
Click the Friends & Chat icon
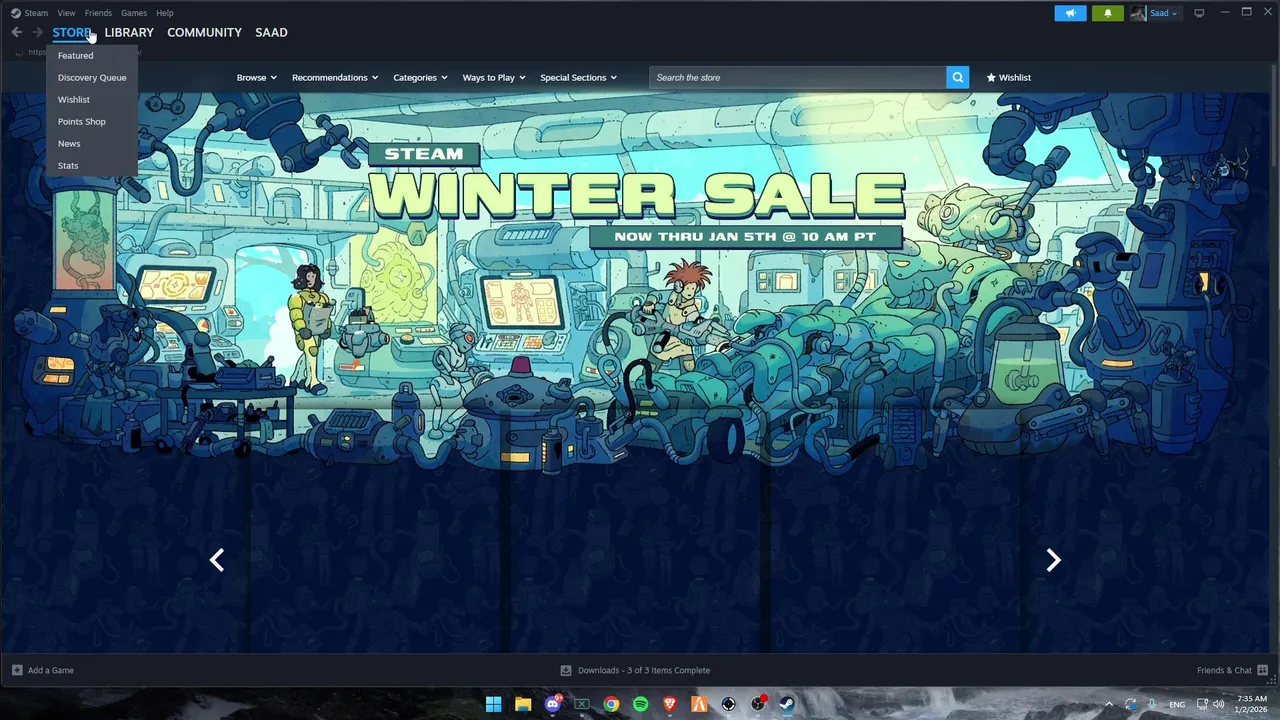coord(1262,670)
